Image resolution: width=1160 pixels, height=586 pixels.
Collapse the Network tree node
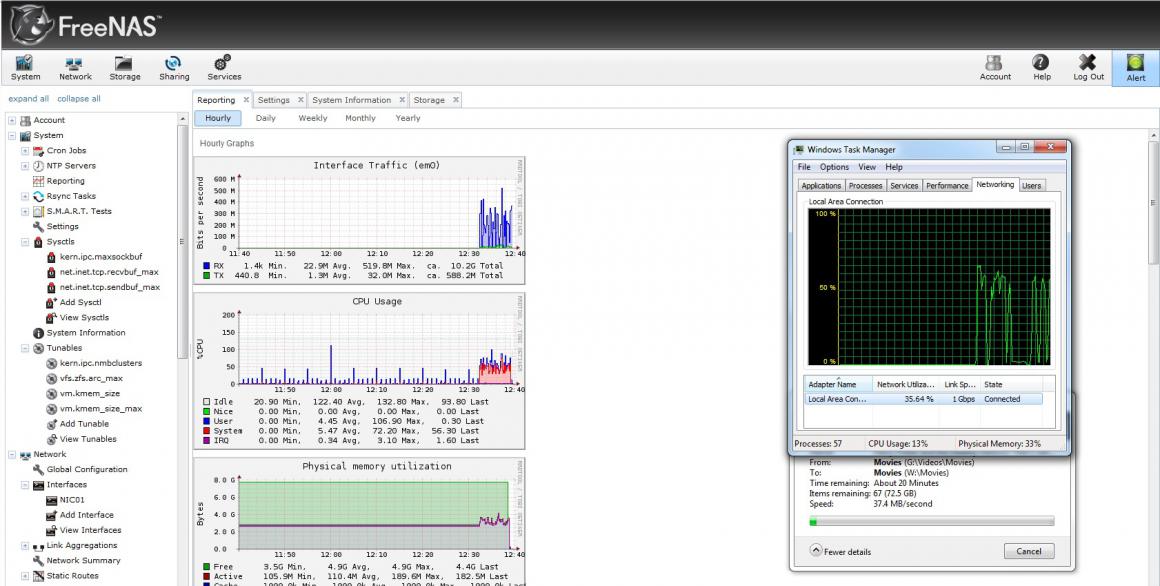[11, 454]
